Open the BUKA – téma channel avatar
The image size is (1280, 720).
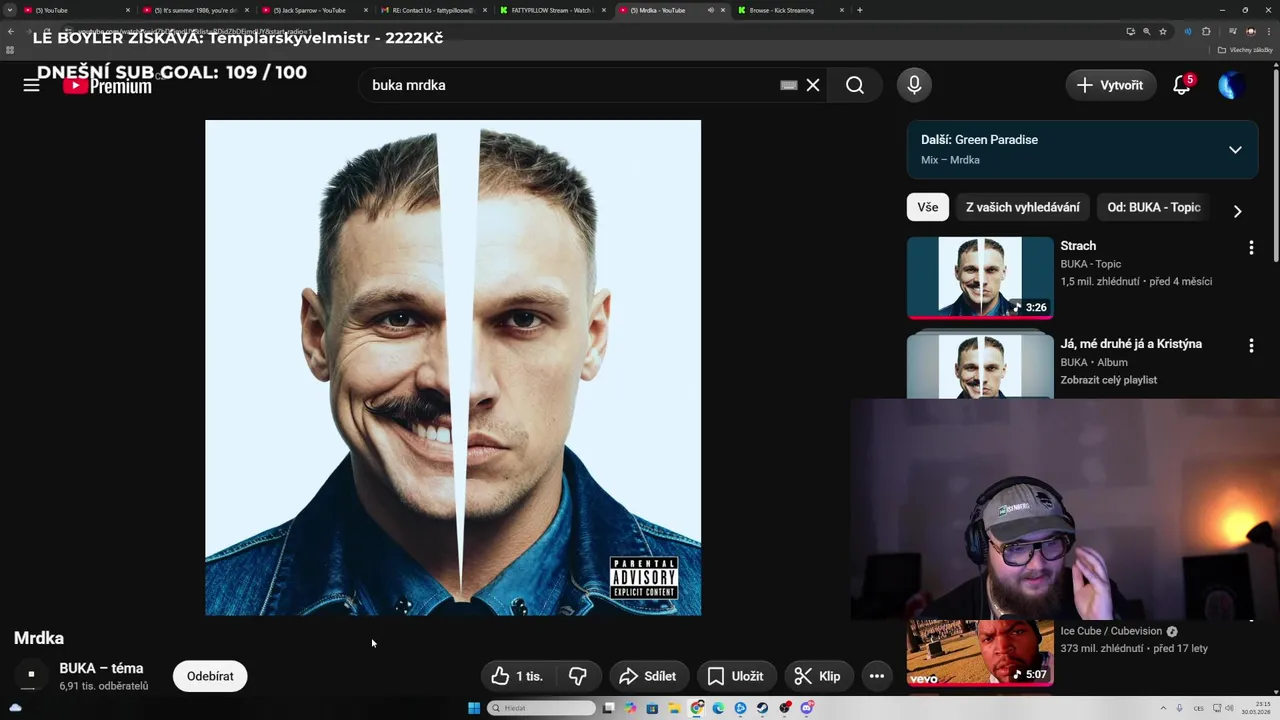pyautogui.click(x=31, y=675)
